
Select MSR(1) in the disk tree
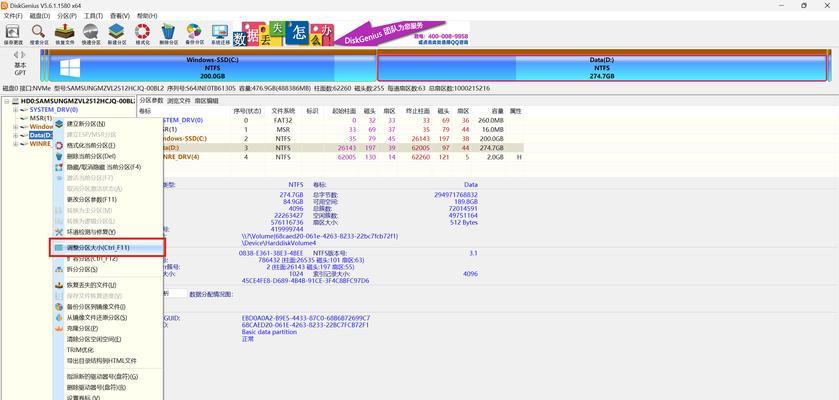(x=41, y=118)
